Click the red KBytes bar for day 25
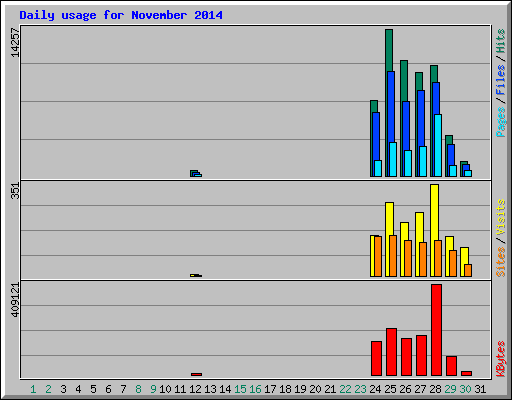This screenshot has height=400, width=512. pyautogui.click(x=391, y=352)
